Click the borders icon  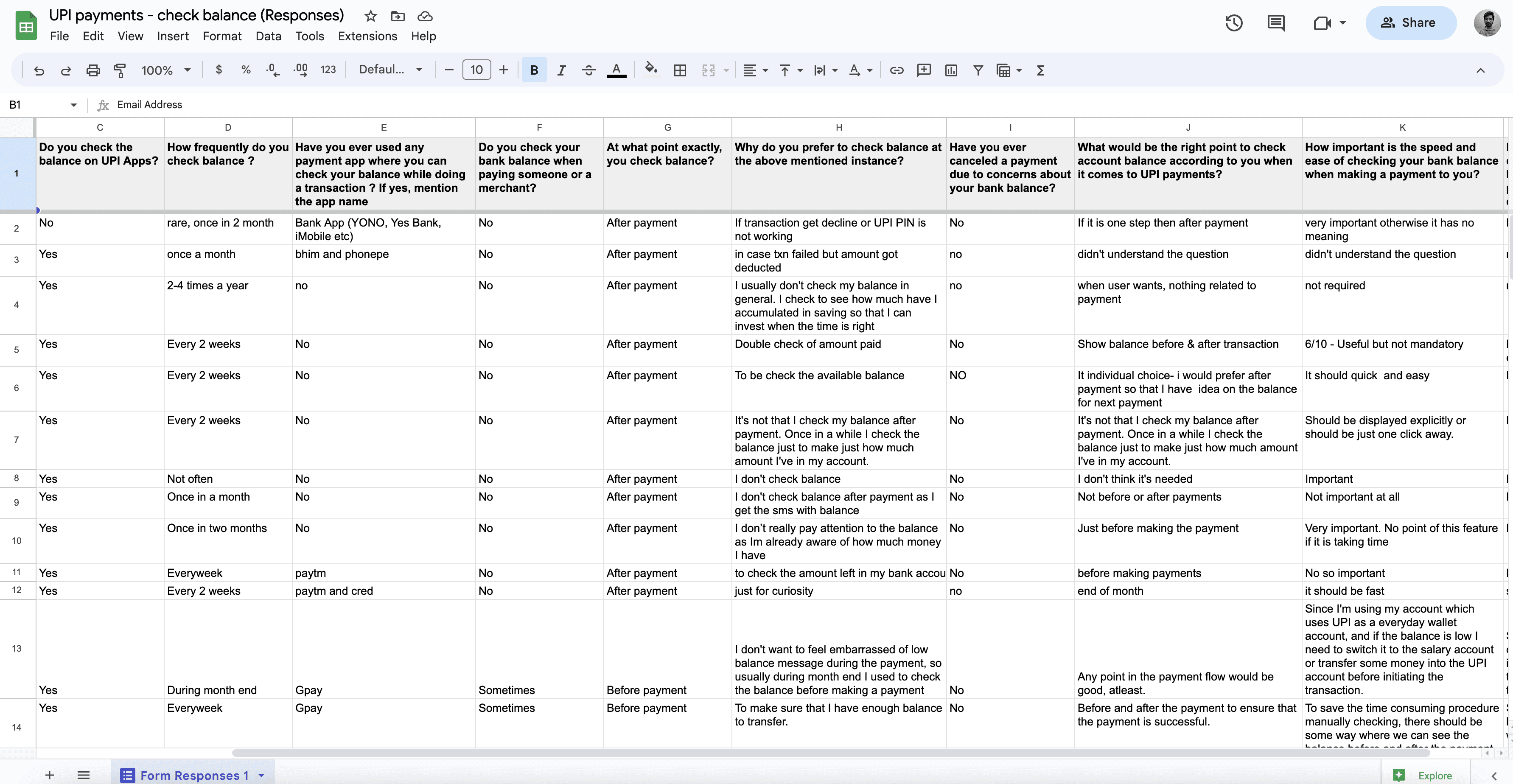tap(680, 70)
